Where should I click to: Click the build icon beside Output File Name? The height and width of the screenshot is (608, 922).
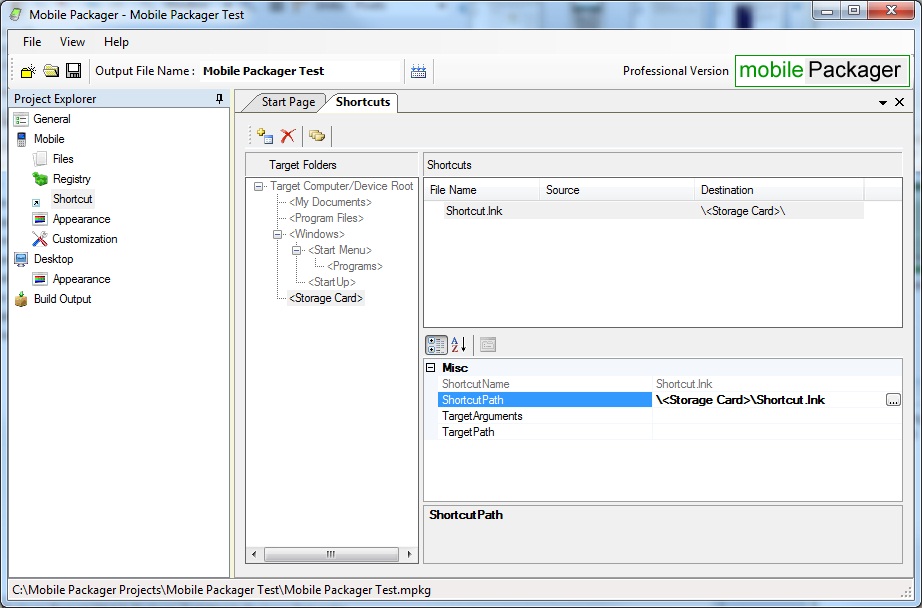click(x=418, y=71)
